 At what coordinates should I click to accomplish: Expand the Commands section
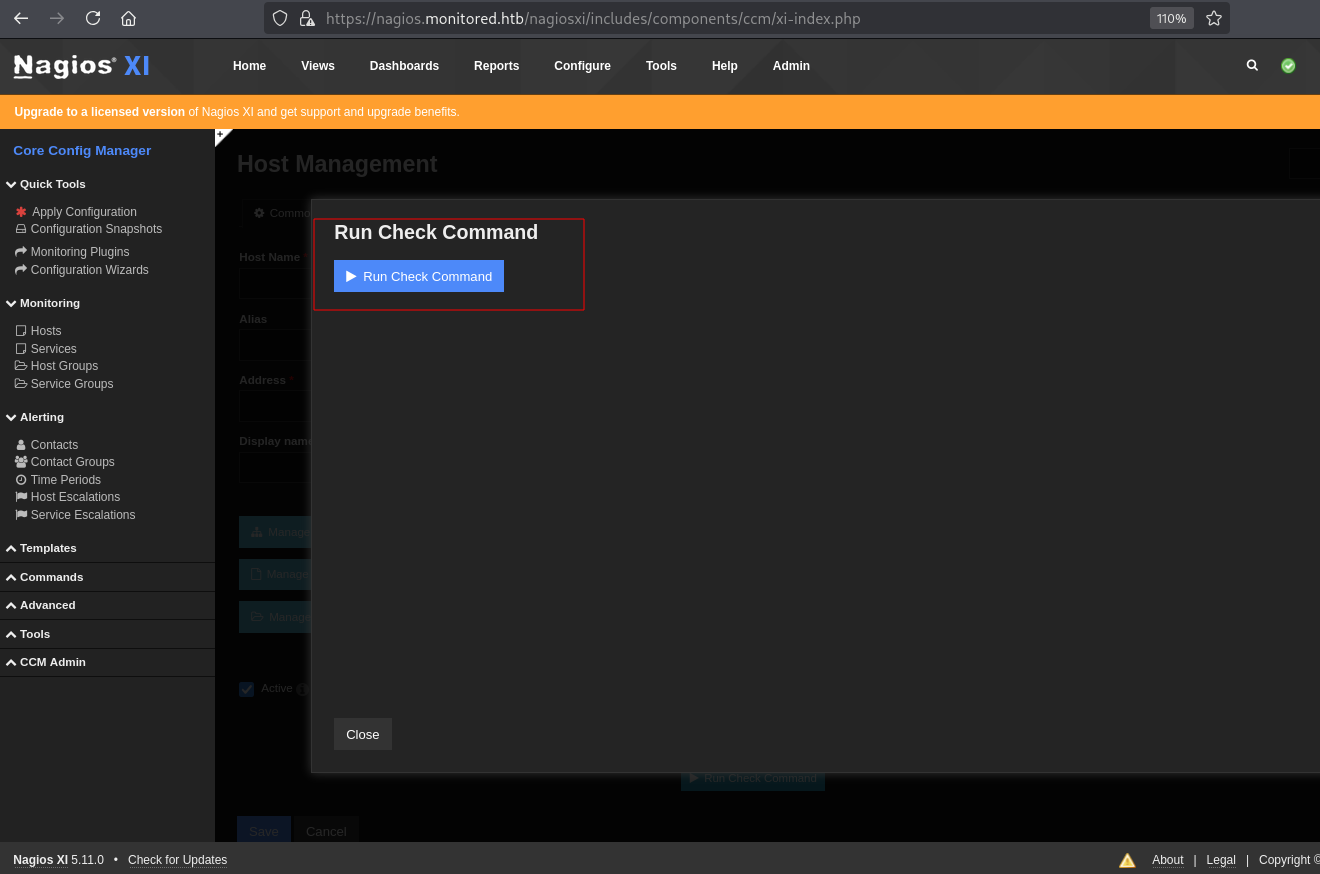(x=45, y=577)
